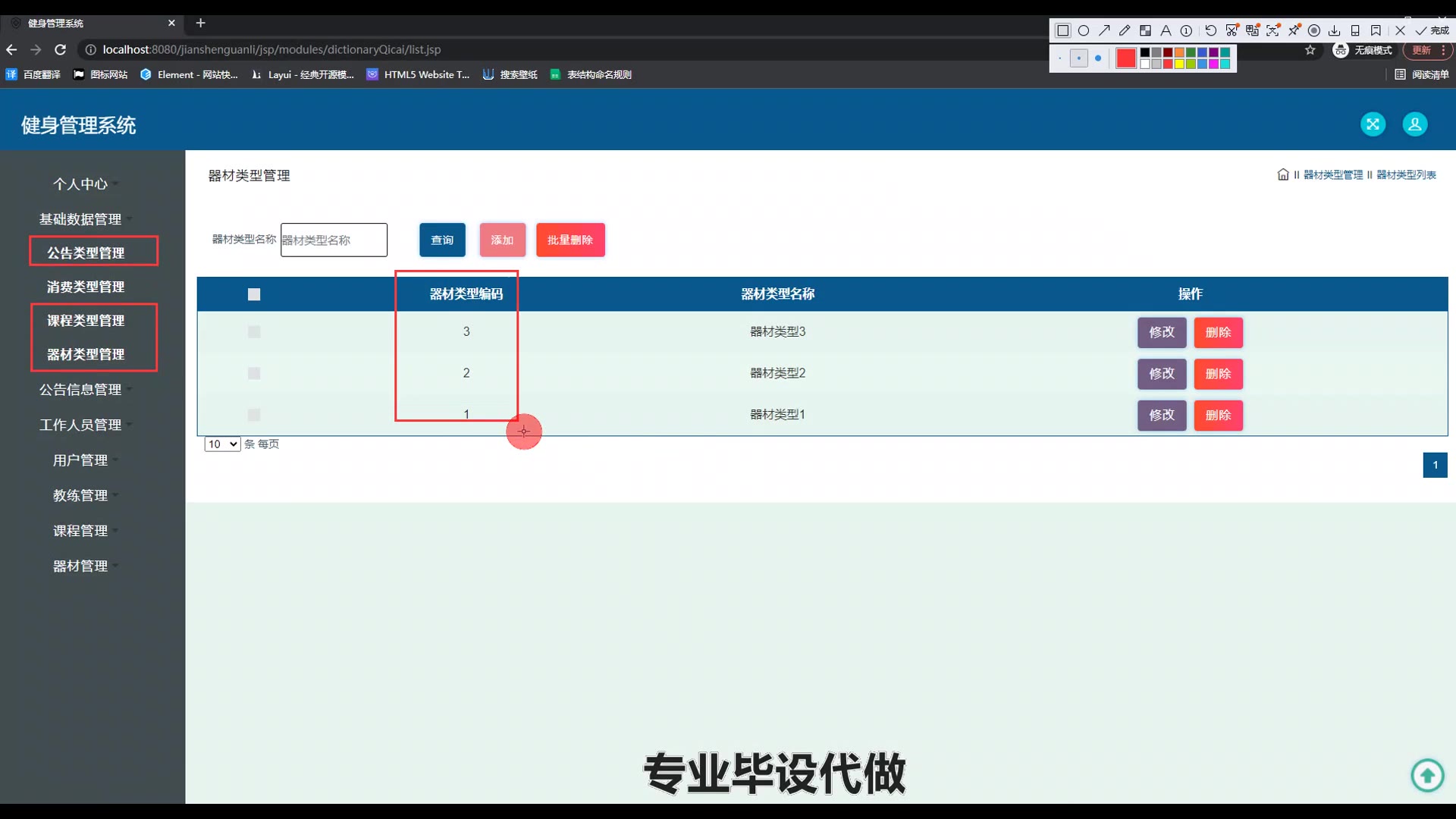Check the box for 器材类型3 row
The image size is (1456, 819).
pyautogui.click(x=254, y=332)
